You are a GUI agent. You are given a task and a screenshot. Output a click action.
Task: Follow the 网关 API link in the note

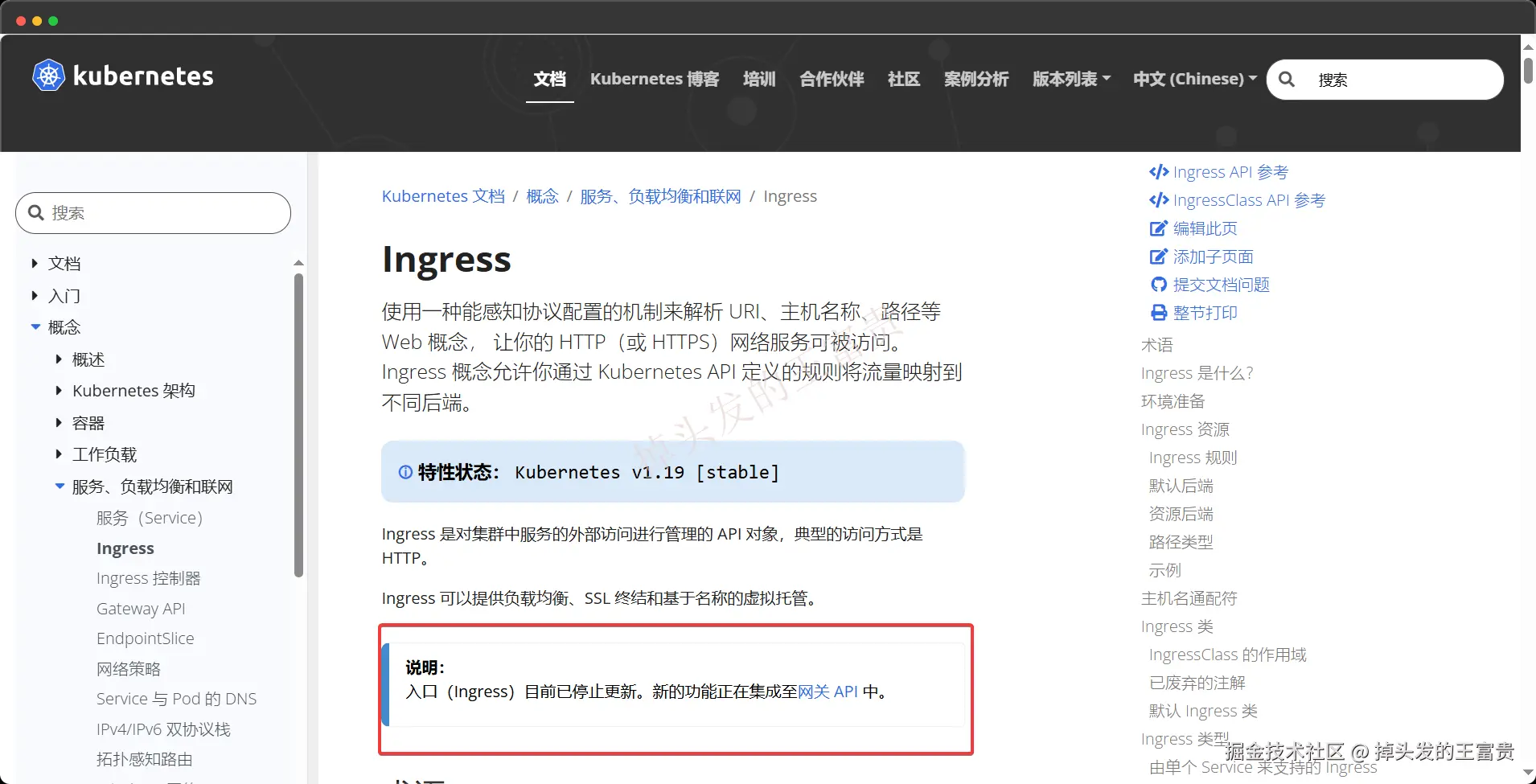click(828, 692)
